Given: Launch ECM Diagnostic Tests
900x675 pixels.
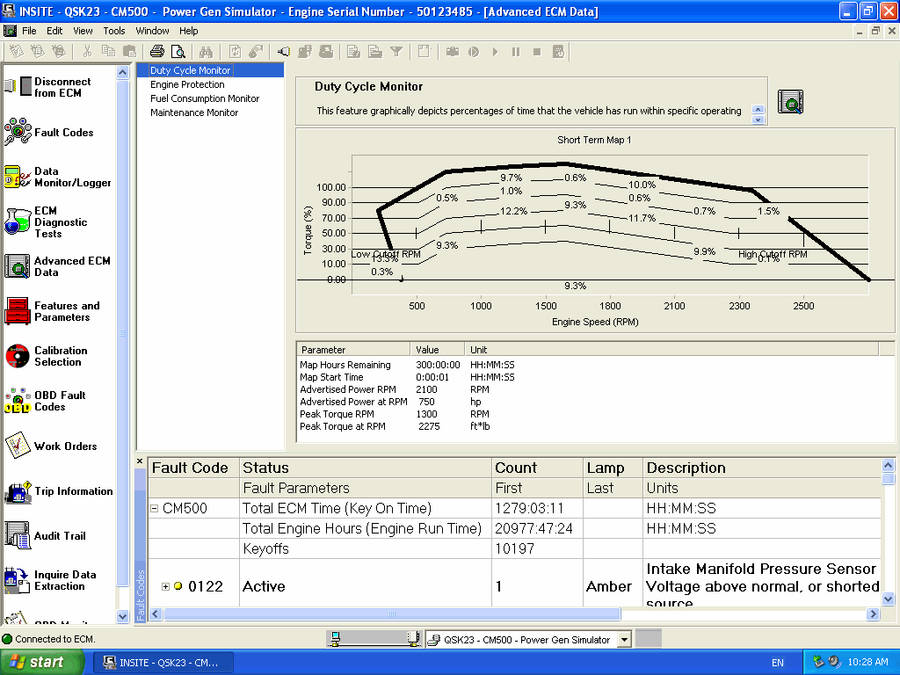Looking at the screenshot, I should 60,222.
